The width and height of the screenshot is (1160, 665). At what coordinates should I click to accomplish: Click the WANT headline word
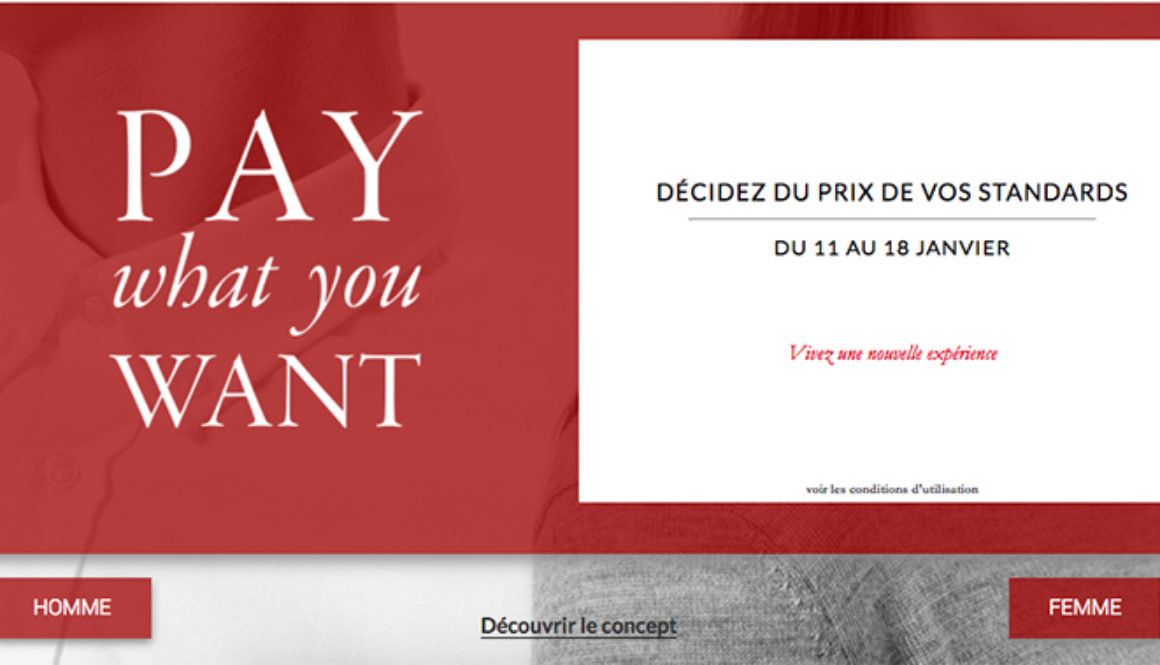pos(266,391)
